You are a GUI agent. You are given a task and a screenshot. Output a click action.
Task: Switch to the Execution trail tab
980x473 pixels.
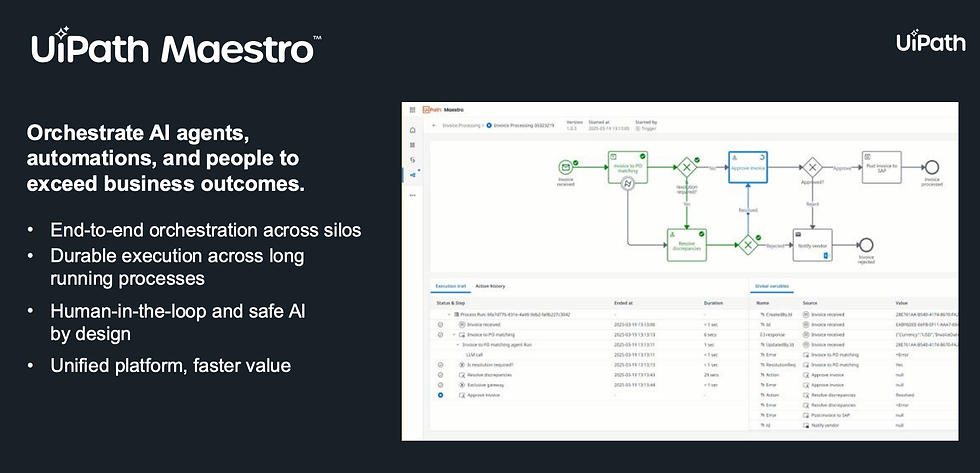click(451, 286)
